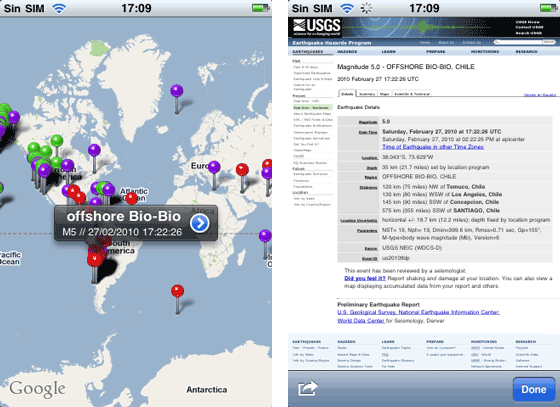Click the Depth field label link
Screen dimensions: 560x407
pos(372,168)
